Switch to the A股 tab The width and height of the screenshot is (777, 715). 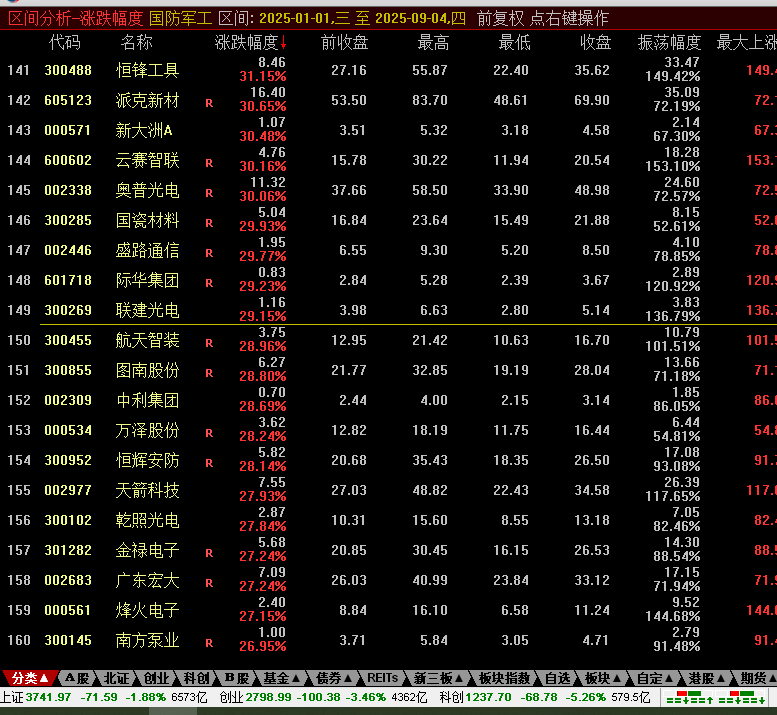click(77, 678)
